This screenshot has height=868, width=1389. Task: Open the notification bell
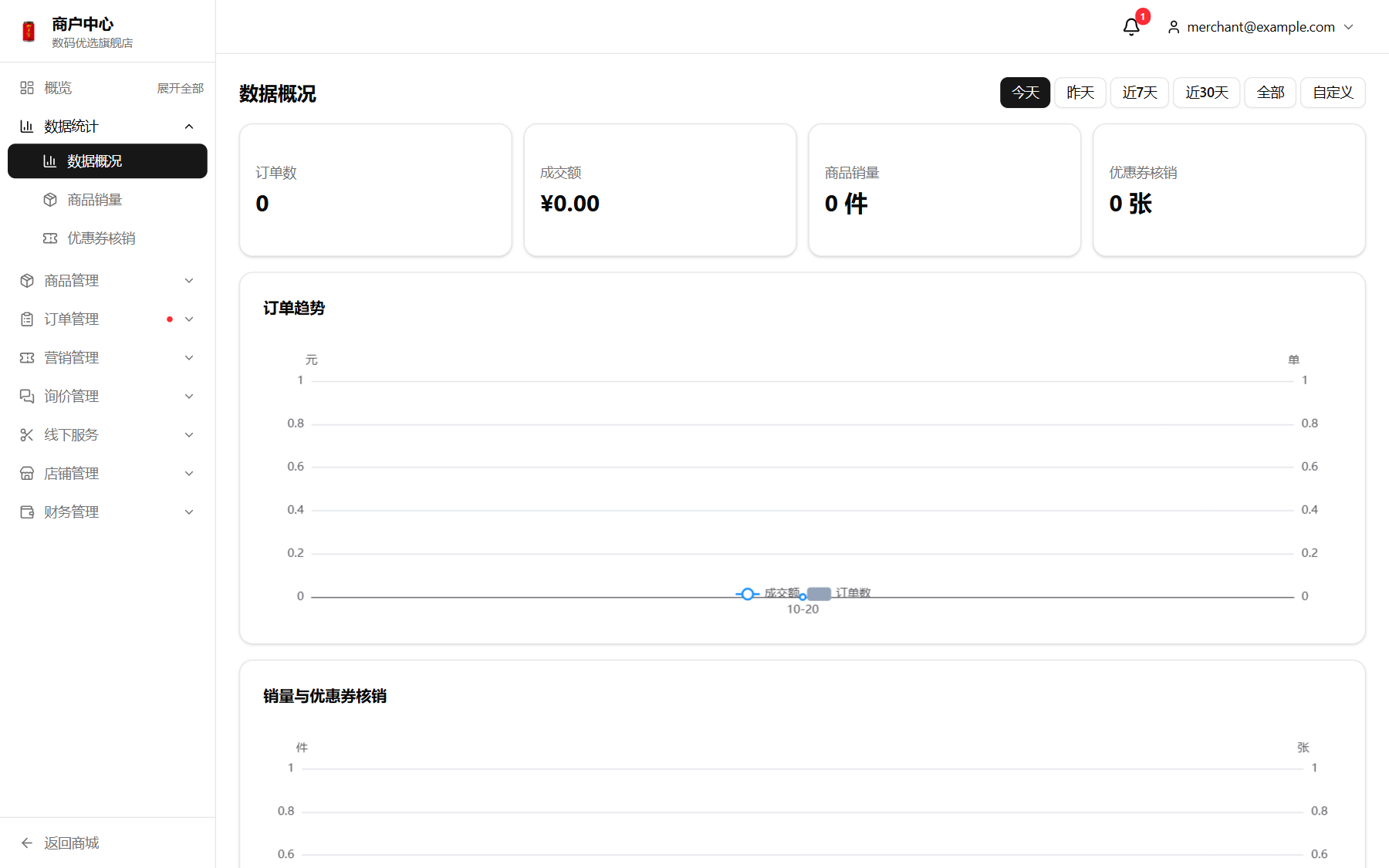(x=1131, y=27)
